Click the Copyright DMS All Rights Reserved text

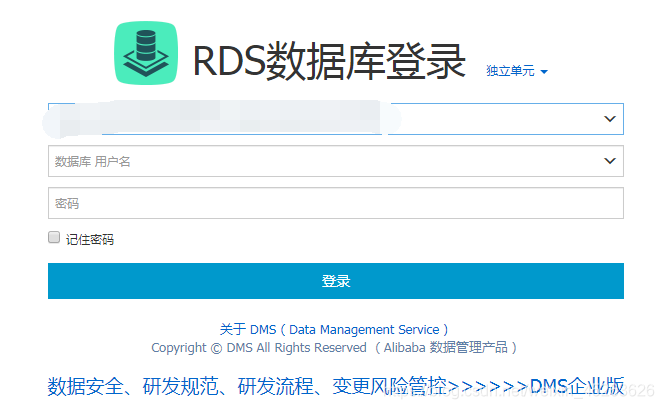coord(334,348)
